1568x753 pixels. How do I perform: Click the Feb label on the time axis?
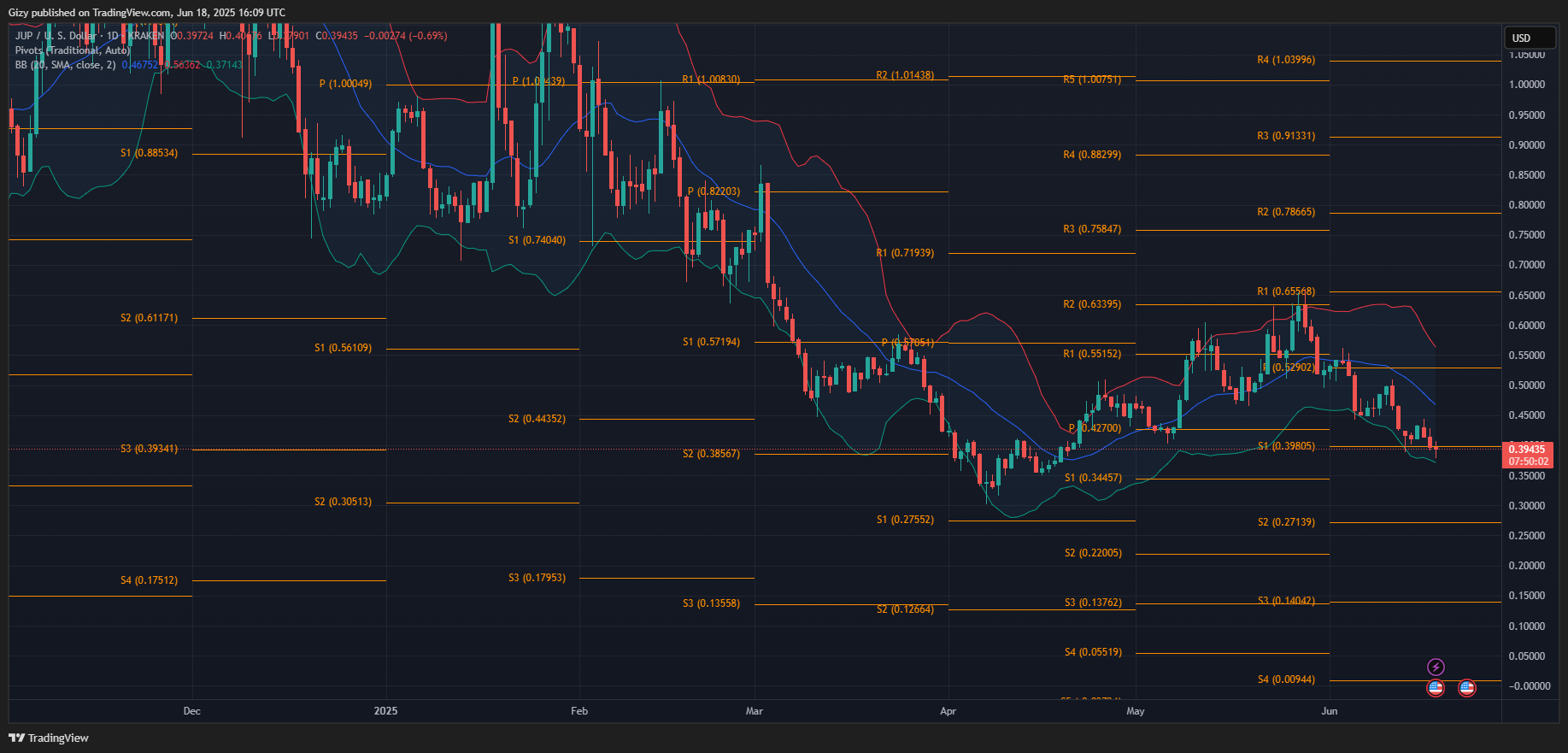[x=579, y=711]
